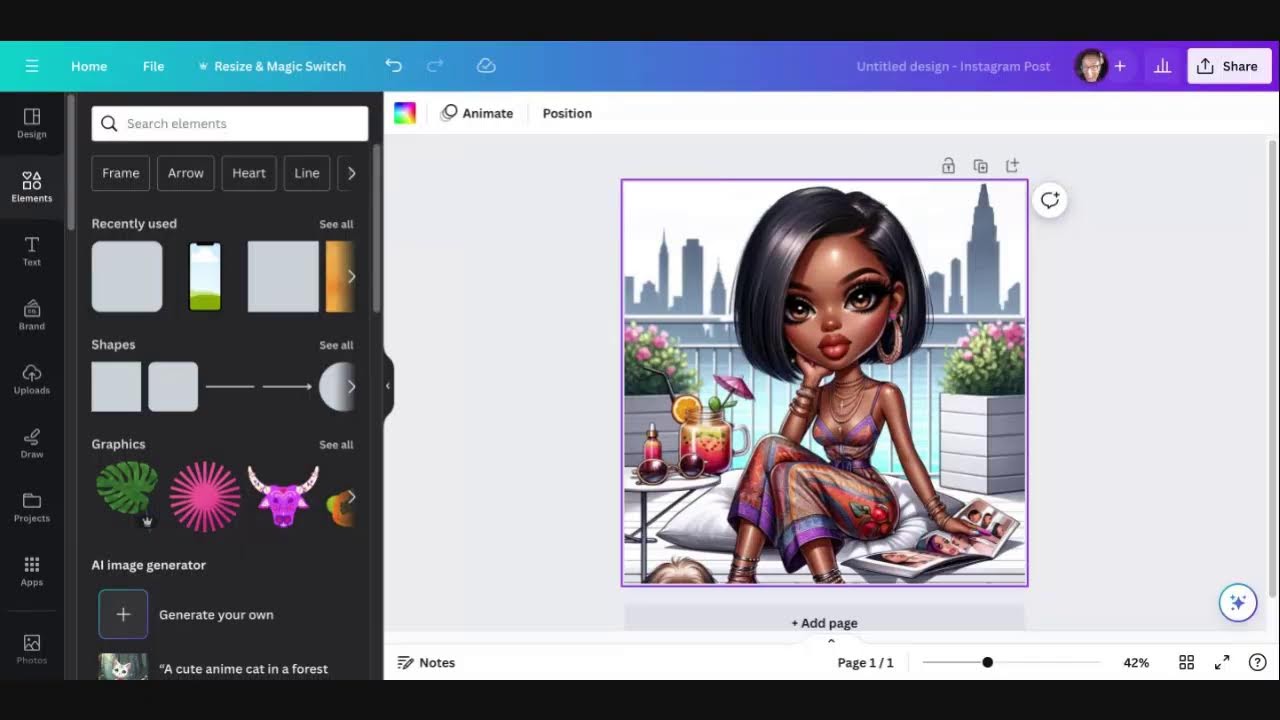Show more Recently used items arrow
Image resolution: width=1280 pixels, height=720 pixels.
[x=351, y=276]
